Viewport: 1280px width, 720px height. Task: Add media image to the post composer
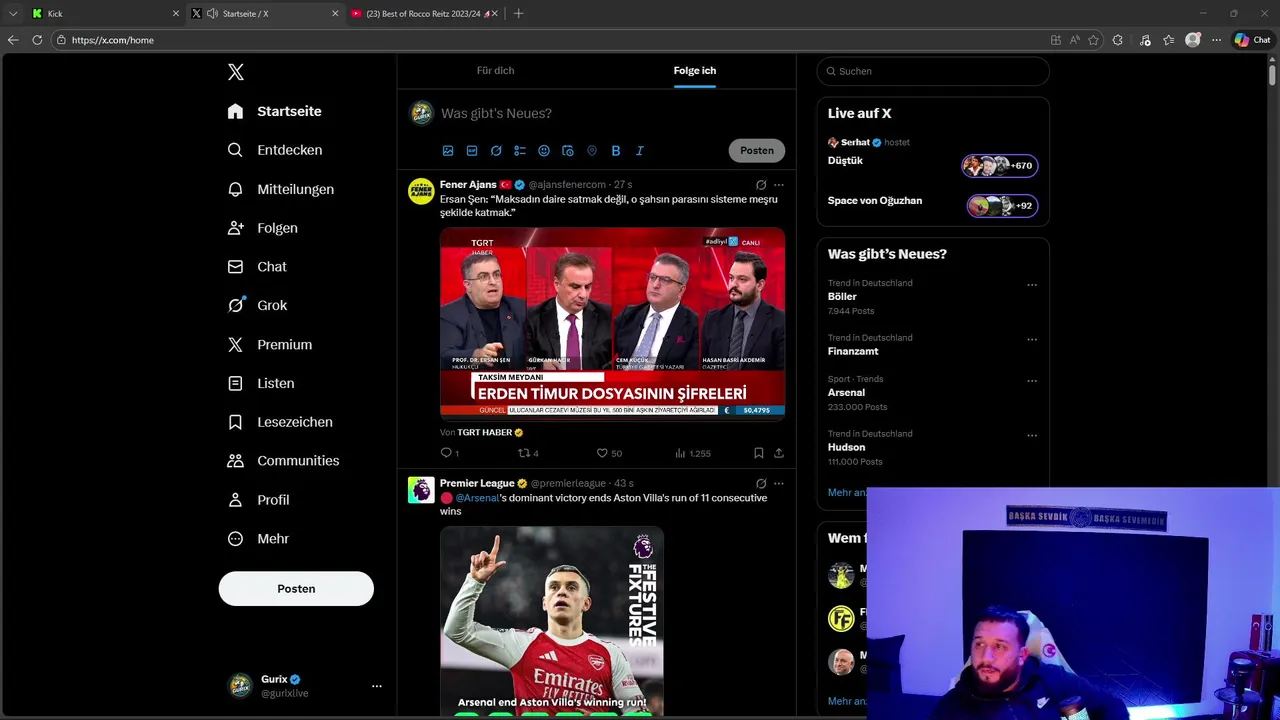(448, 151)
